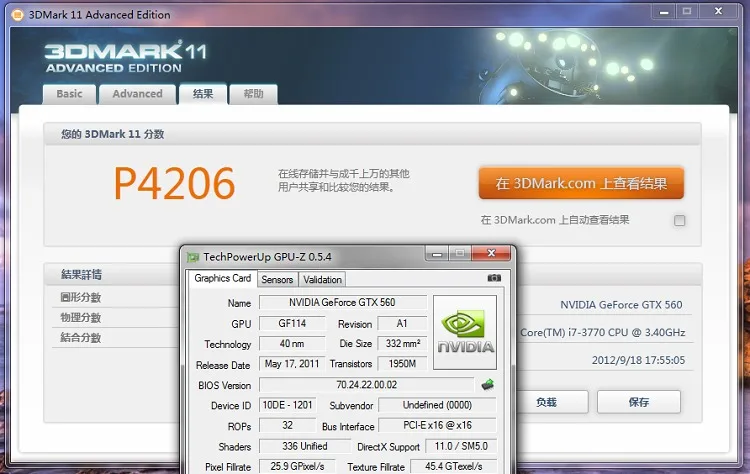Click the Technology field 40 nm

pyautogui.click(x=292, y=343)
